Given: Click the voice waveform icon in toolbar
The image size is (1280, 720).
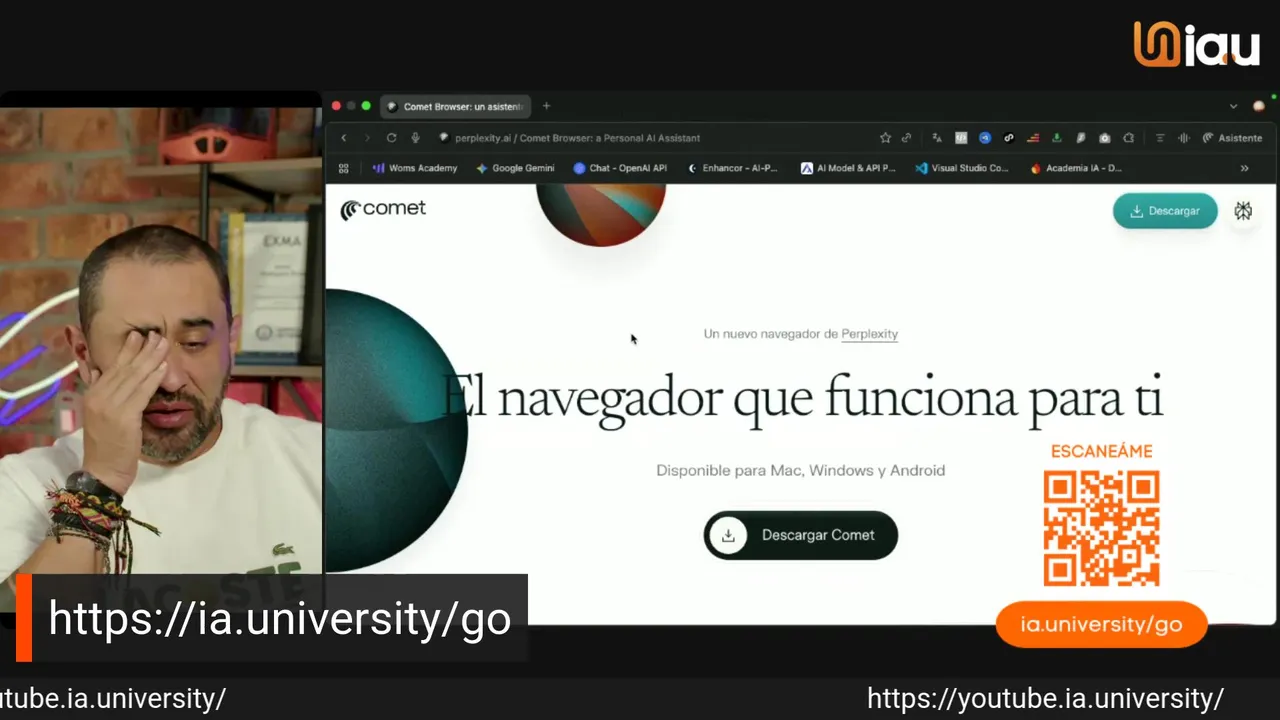Looking at the screenshot, I should (1184, 138).
